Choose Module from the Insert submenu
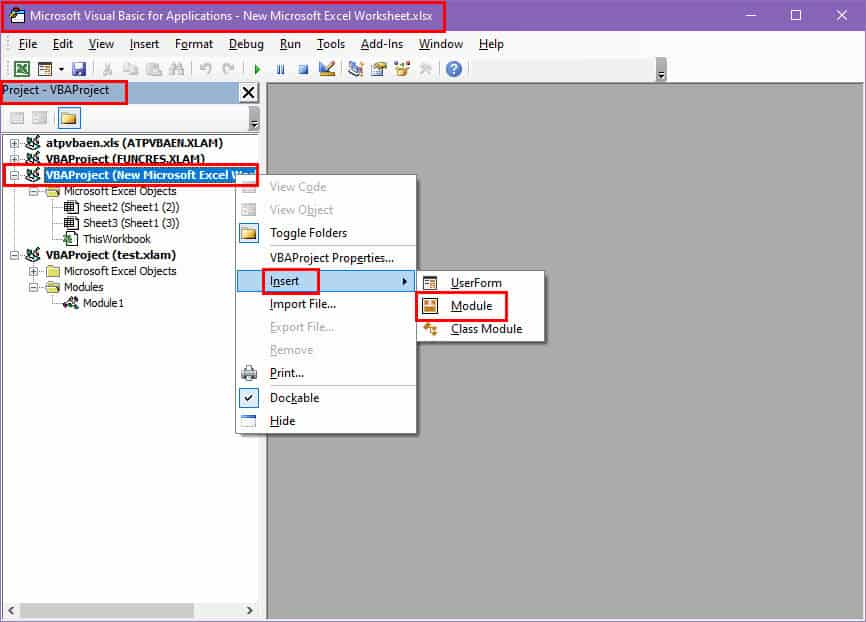The image size is (866, 622). pyautogui.click(x=471, y=305)
